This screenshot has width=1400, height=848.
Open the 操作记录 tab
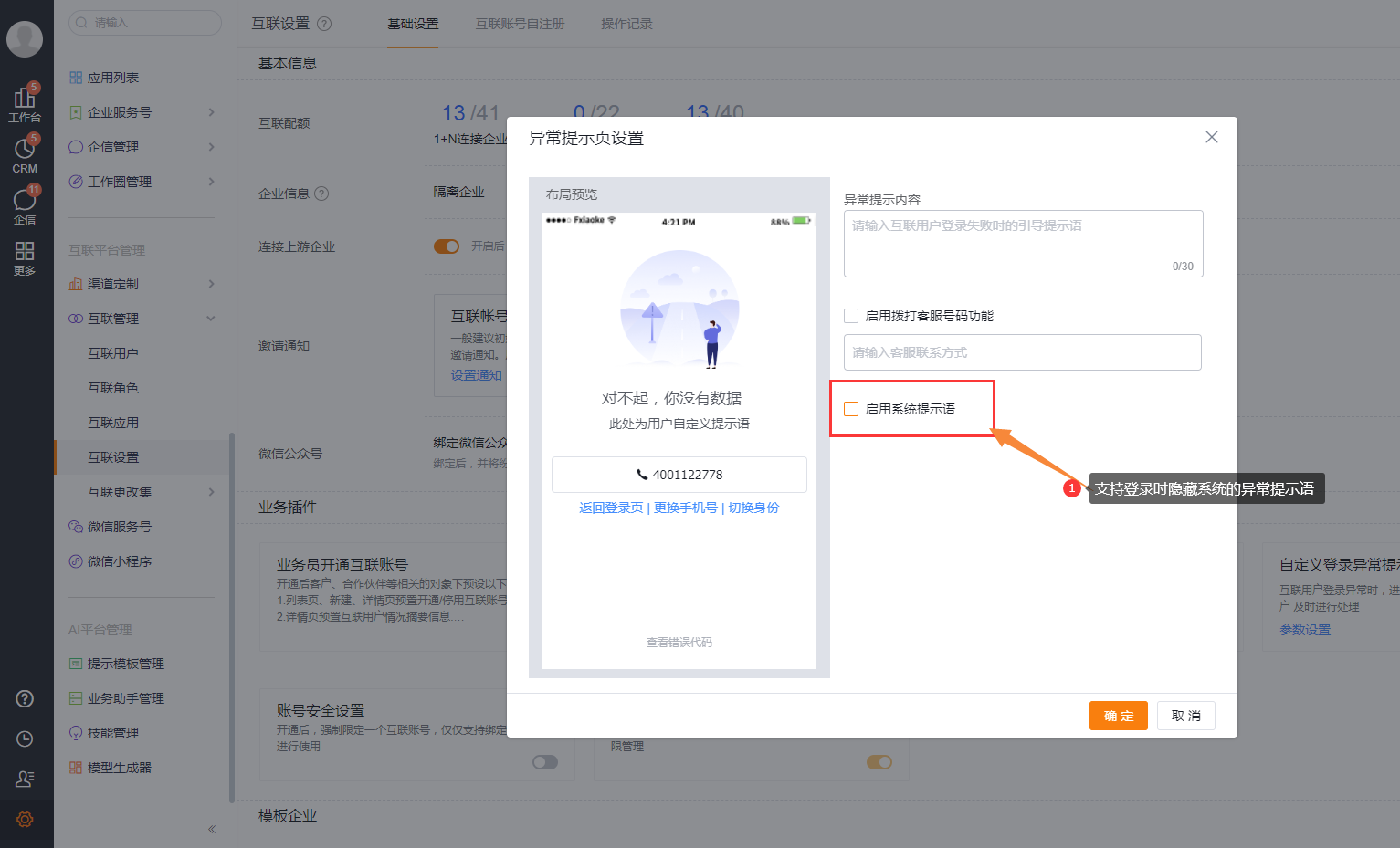[x=626, y=25]
